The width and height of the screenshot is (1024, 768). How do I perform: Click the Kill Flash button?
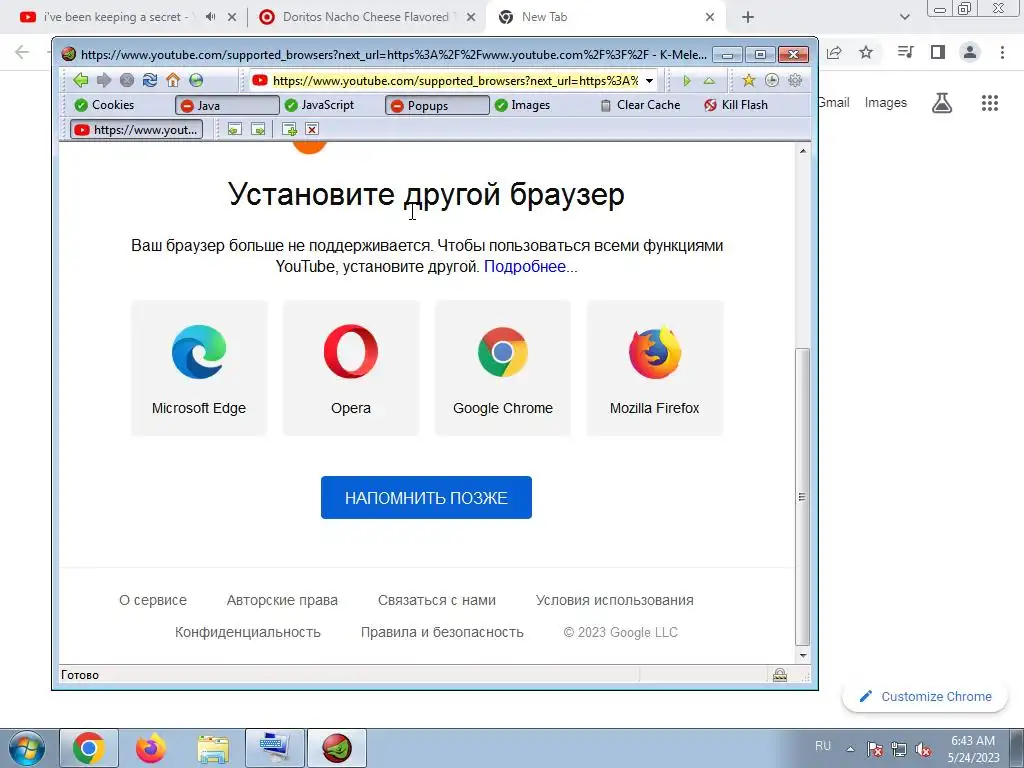735,105
